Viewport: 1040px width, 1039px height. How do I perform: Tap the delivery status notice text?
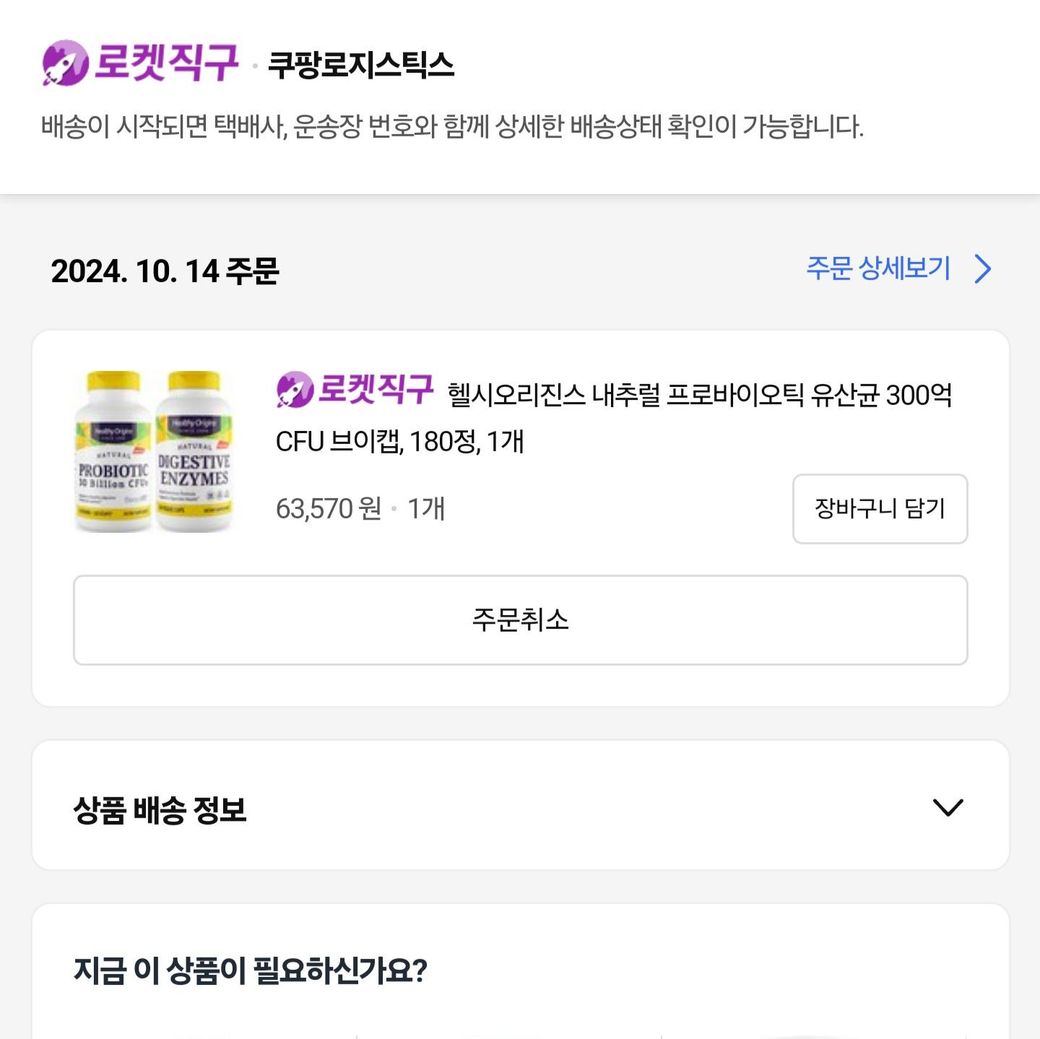point(452,128)
